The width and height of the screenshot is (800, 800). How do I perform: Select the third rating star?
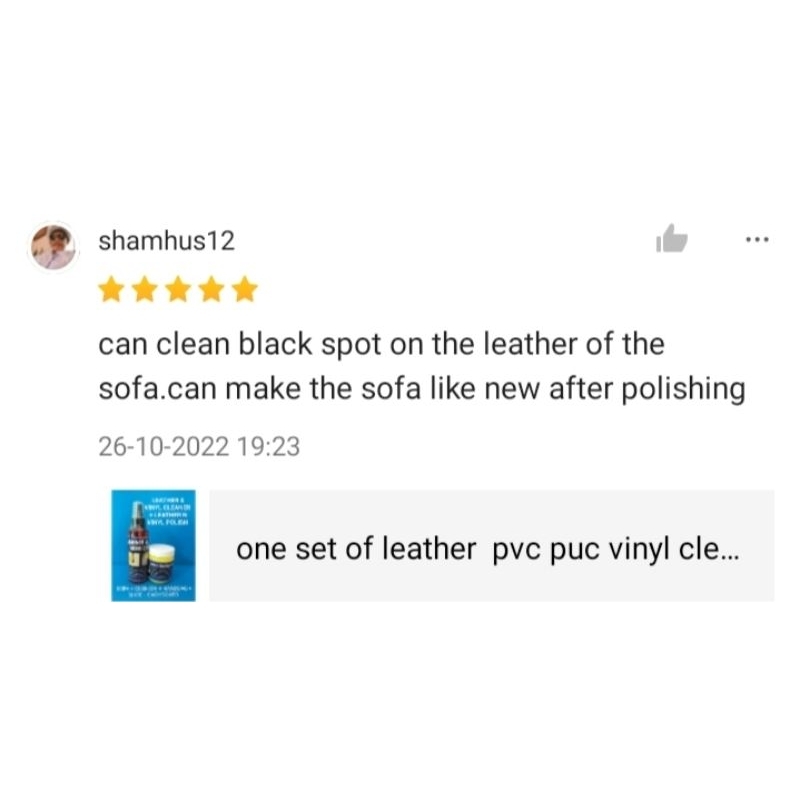click(178, 289)
